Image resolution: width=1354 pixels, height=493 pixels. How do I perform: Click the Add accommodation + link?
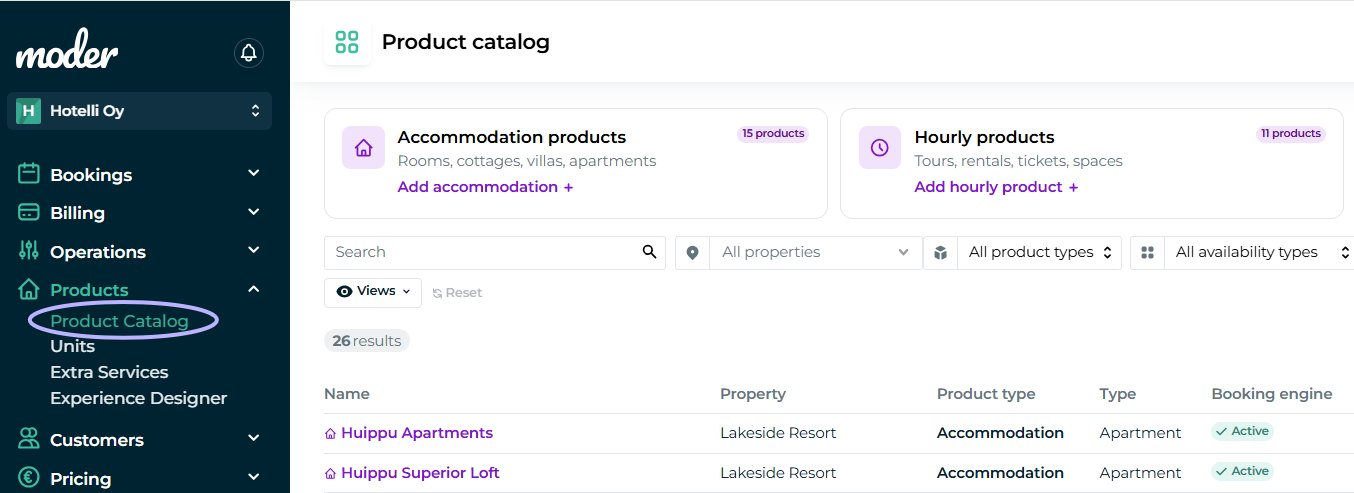485,187
